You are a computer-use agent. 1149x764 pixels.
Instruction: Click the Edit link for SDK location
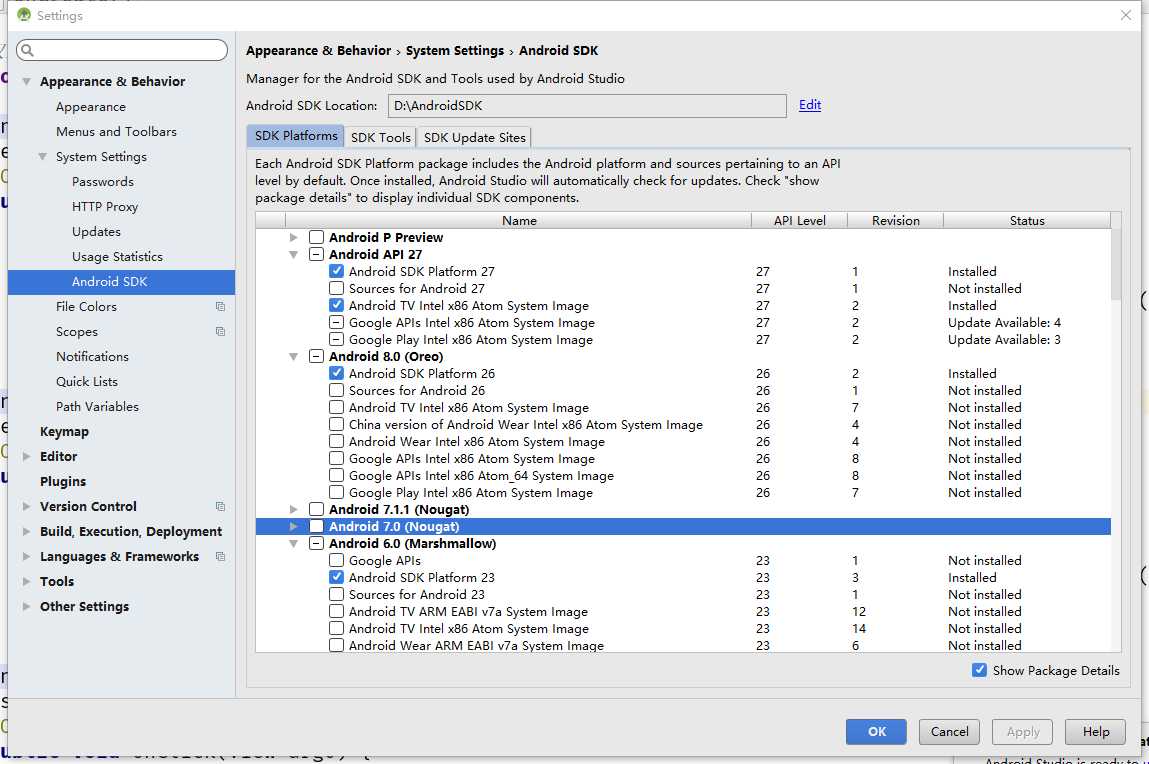pos(810,105)
